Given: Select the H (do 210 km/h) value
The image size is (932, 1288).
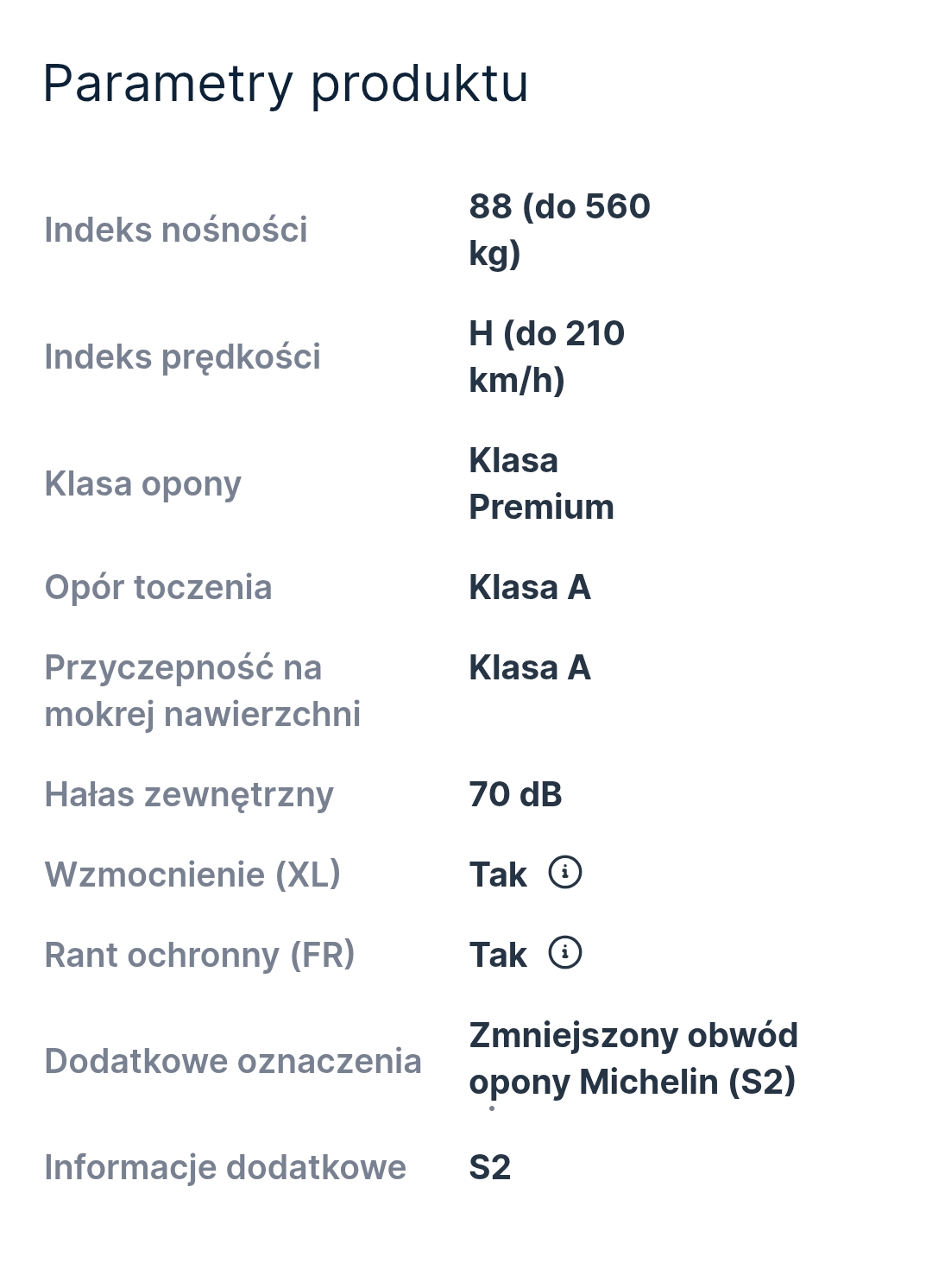Looking at the screenshot, I should click(546, 357).
